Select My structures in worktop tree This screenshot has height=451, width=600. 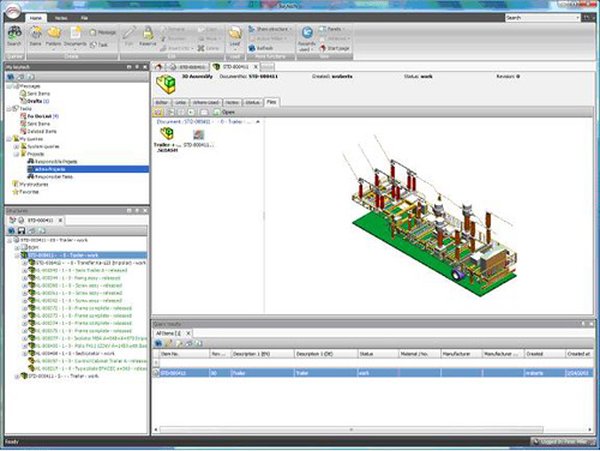point(30,184)
